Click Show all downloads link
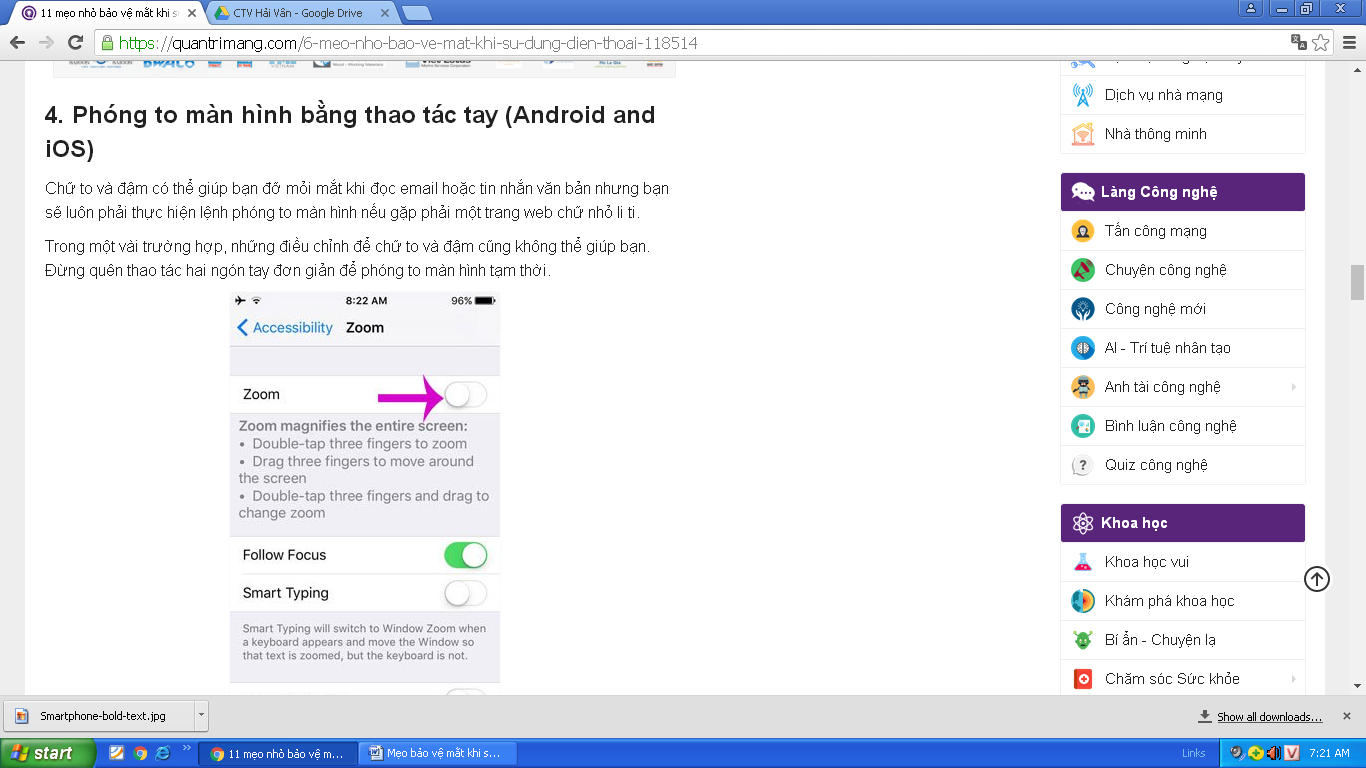This screenshot has width=1366, height=768. pos(1268,717)
